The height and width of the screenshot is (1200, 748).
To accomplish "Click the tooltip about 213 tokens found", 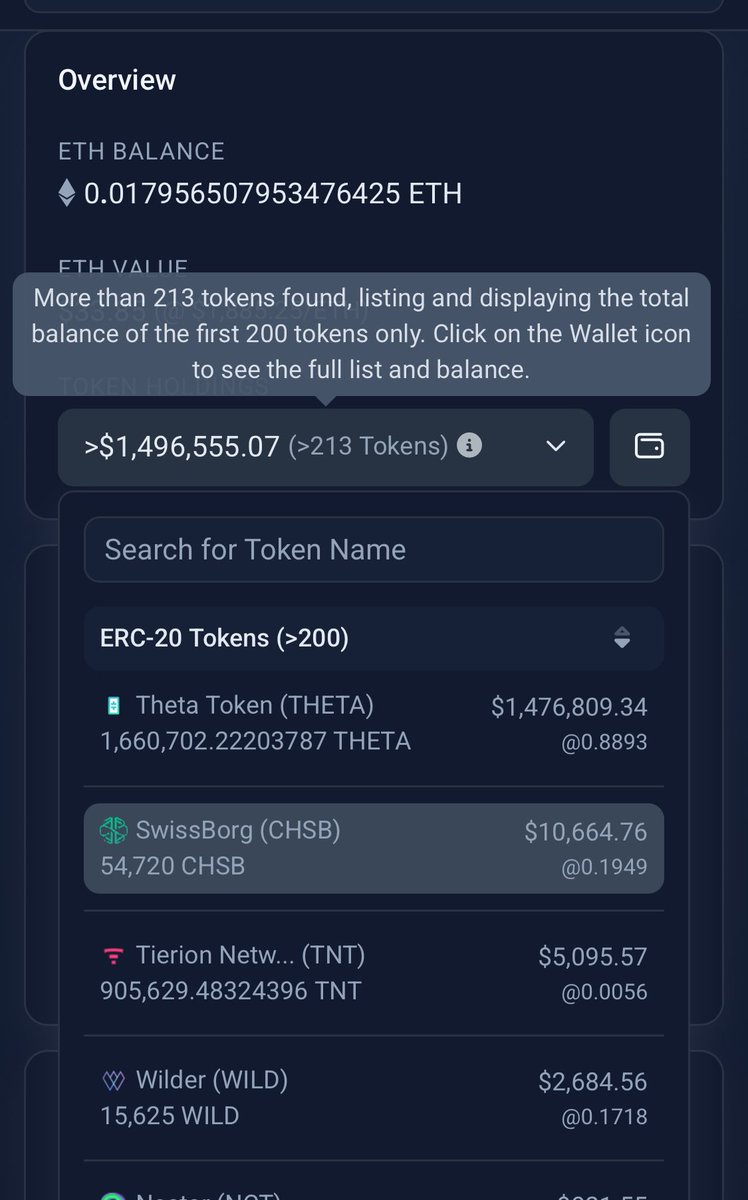I will coord(361,334).
